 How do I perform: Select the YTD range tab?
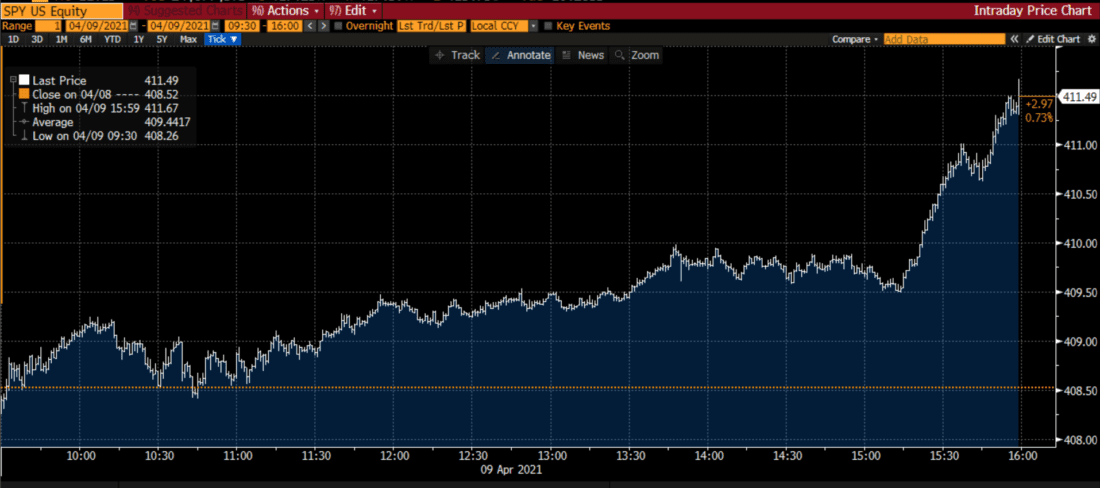(112, 39)
